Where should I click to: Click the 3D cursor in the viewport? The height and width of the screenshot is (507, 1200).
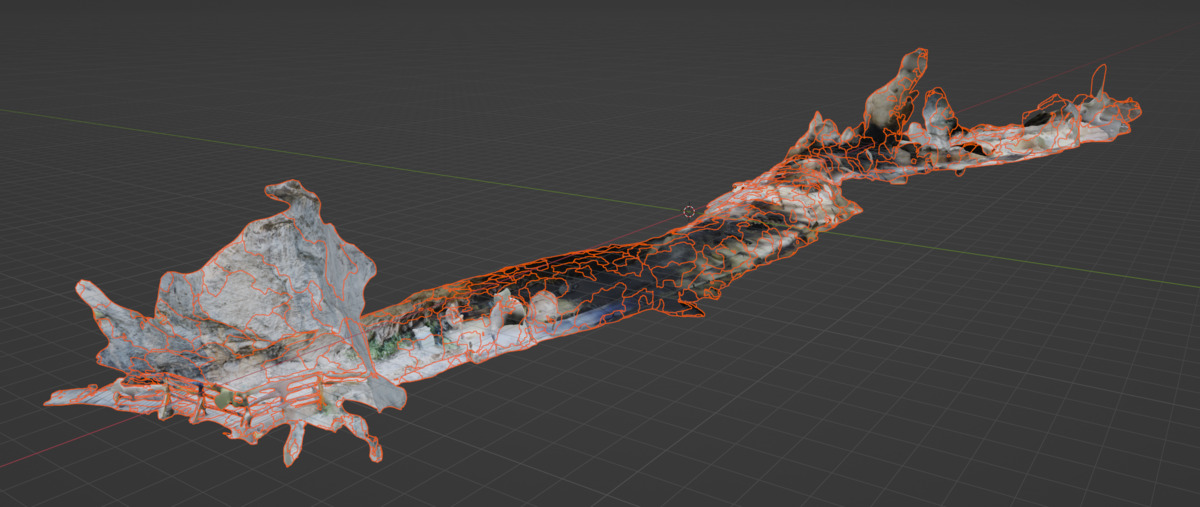click(688, 211)
